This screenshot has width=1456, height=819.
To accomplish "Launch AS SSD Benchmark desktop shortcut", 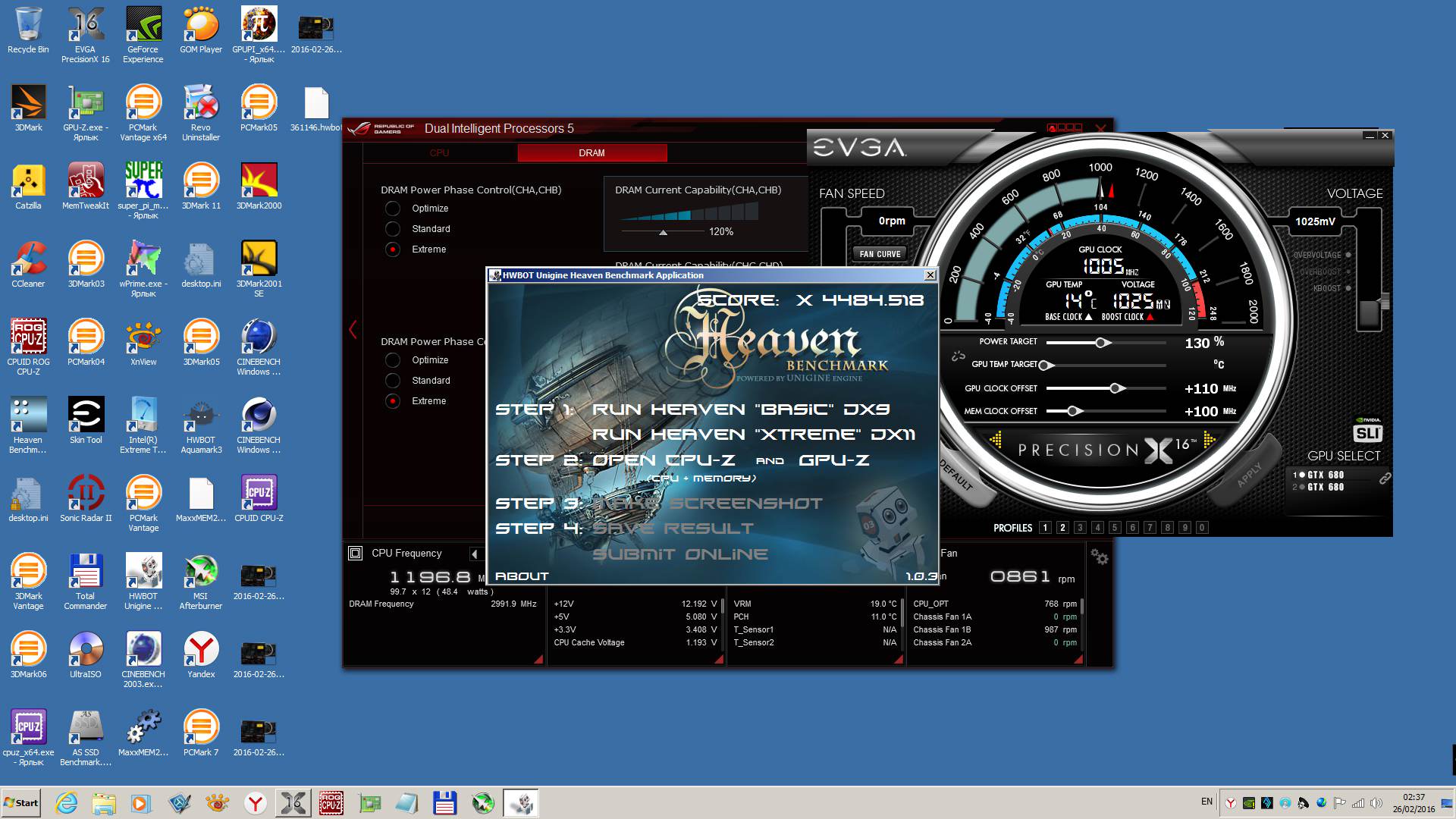I will (86, 737).
